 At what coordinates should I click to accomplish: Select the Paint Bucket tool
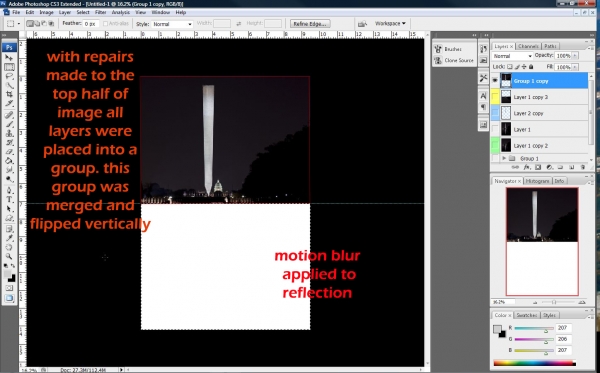click(9, 161)
